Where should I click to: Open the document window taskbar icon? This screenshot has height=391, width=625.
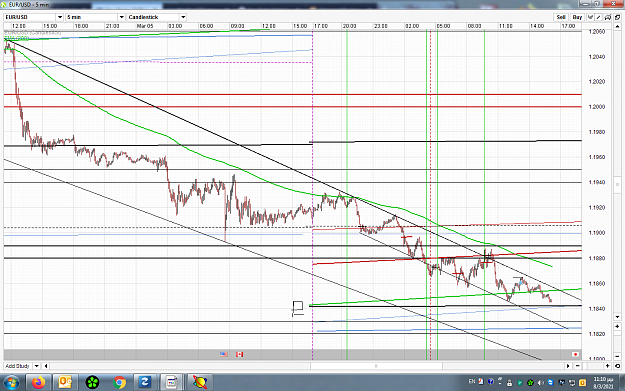coord(172,383)
